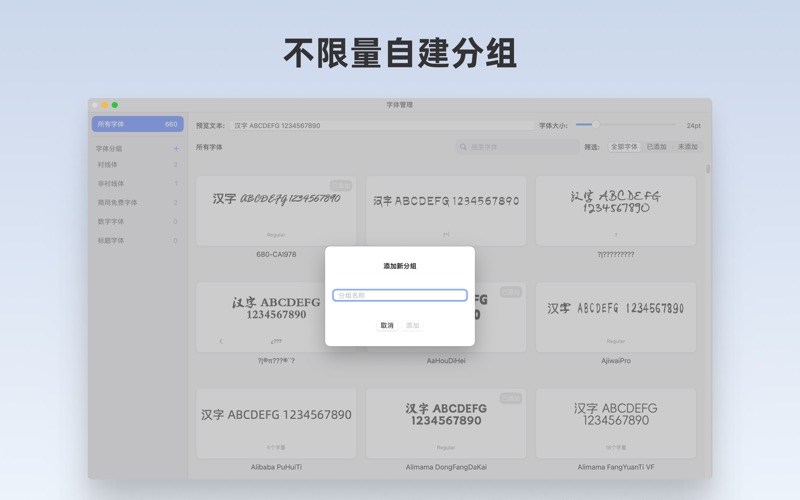This screenshot has height=500, width=800.
Task: Click the 24pt font size value
Action: coord(693,126)
